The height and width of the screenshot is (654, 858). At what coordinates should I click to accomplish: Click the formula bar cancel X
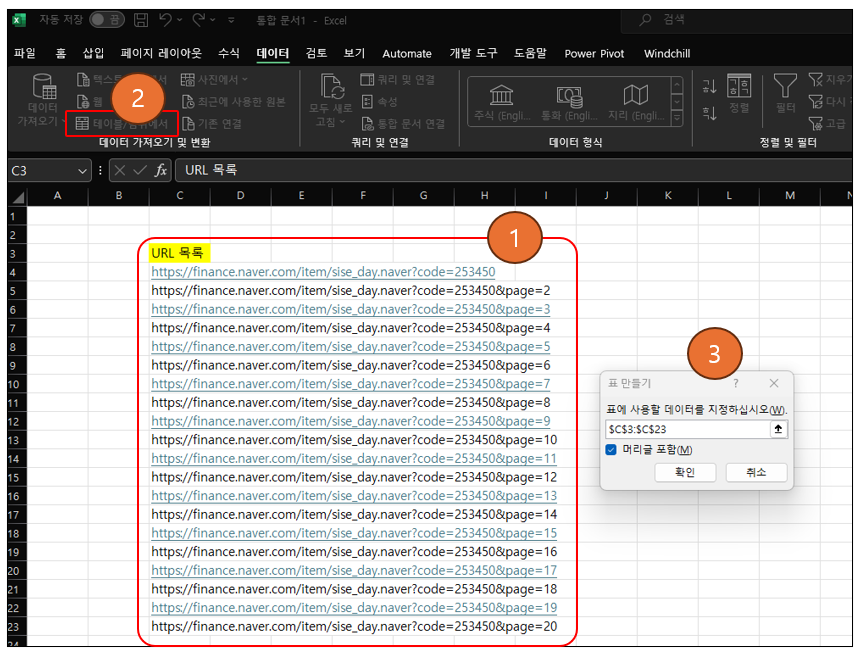coord(120,170)
